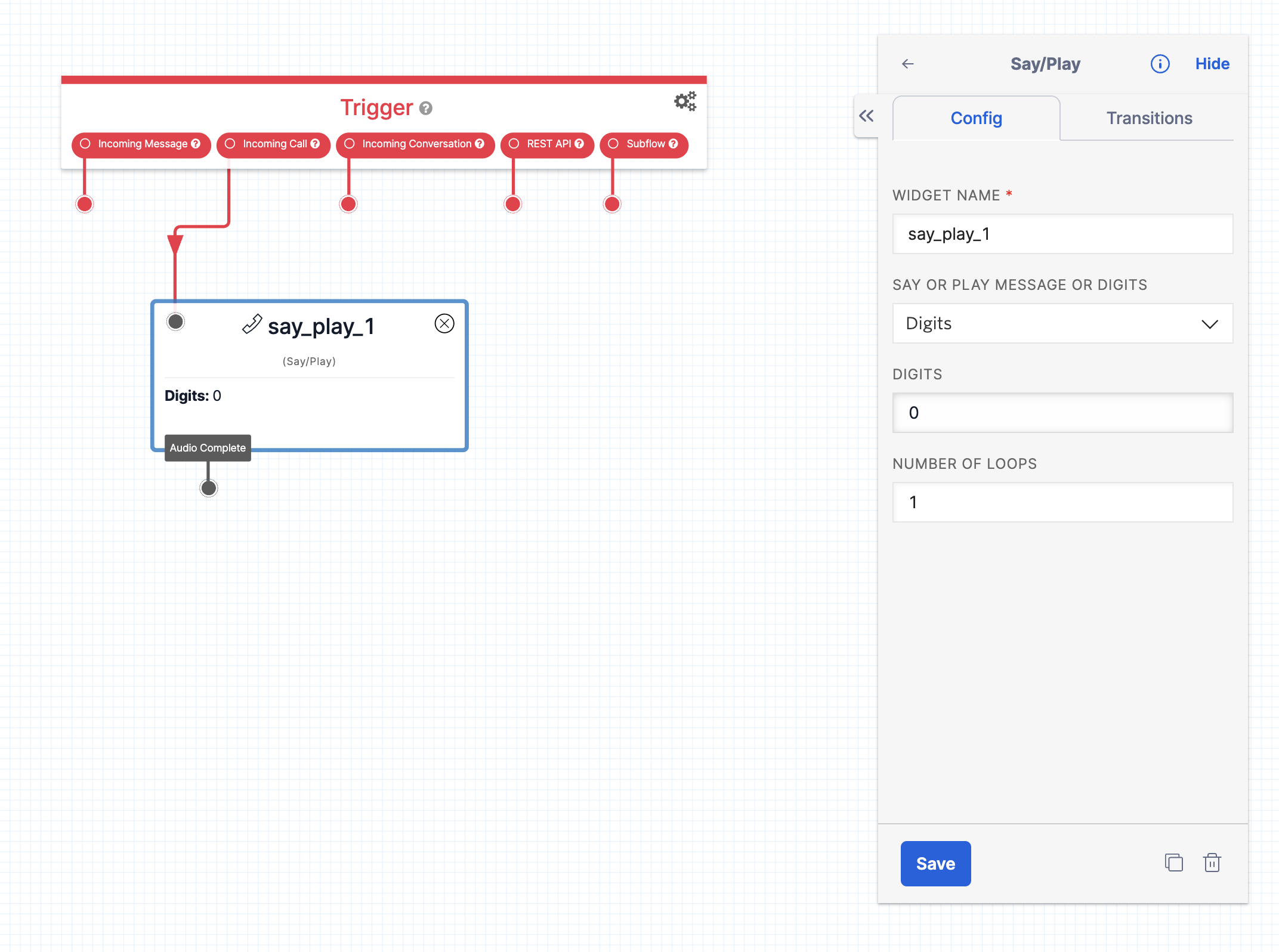Image resolution: width=1279 pixels, height=952 pixels.
Task: Remove say_play_1 widget with X icon
Action: coord(444,323)
